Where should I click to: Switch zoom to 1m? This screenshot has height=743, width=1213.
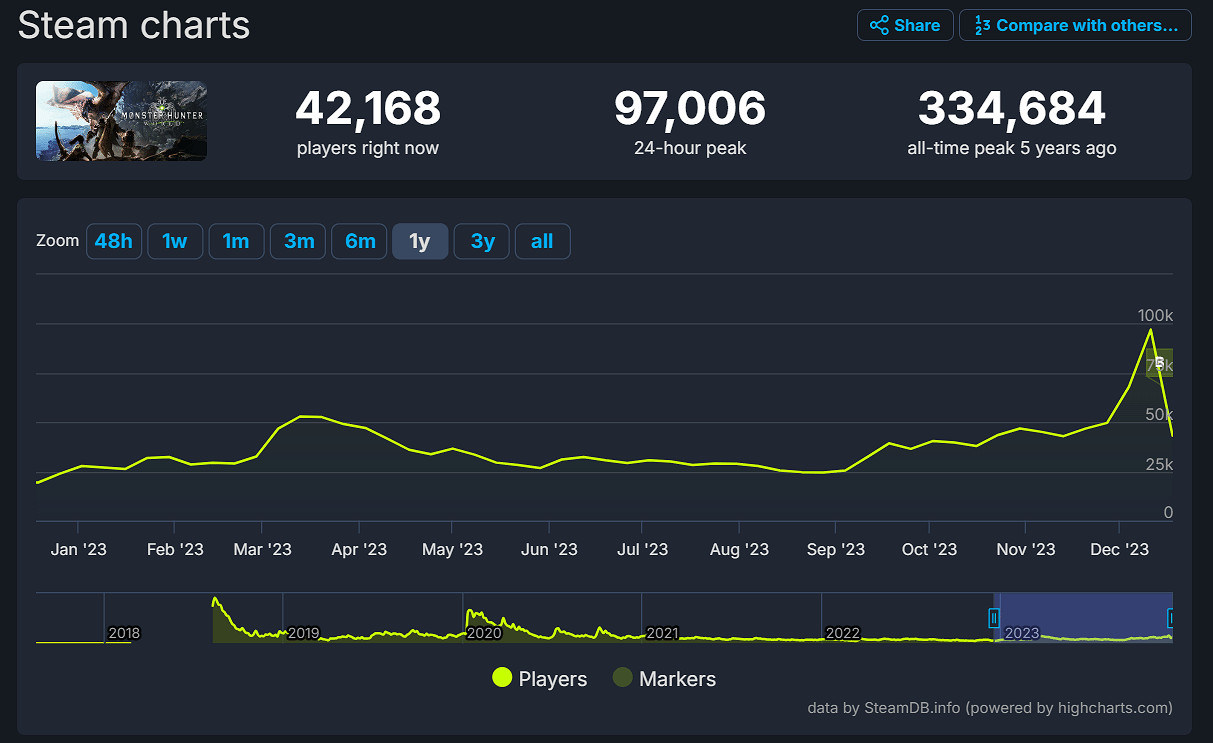[236, 241]
